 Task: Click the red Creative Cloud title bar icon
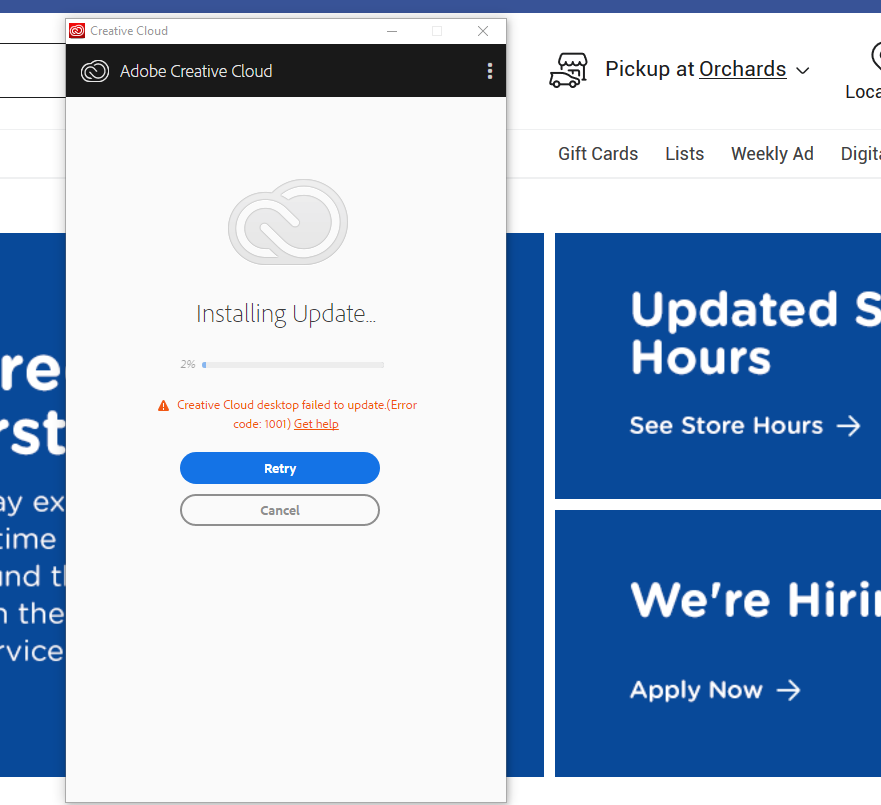(x=77, y=31)
